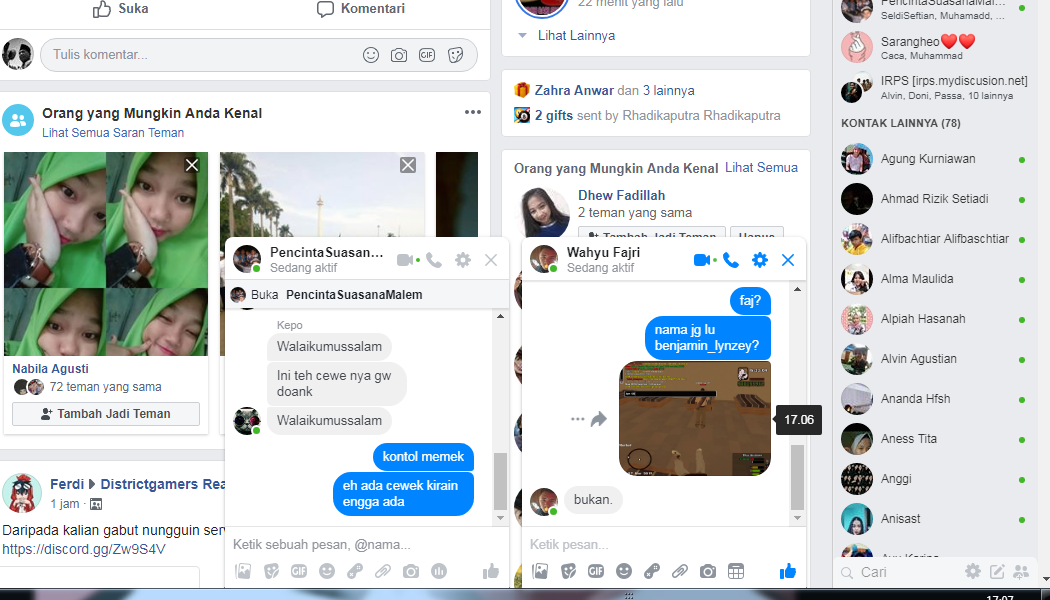Attach a photo via comment camera icon
This screenshot has width=1050, height=600.
tap(399, 55)
